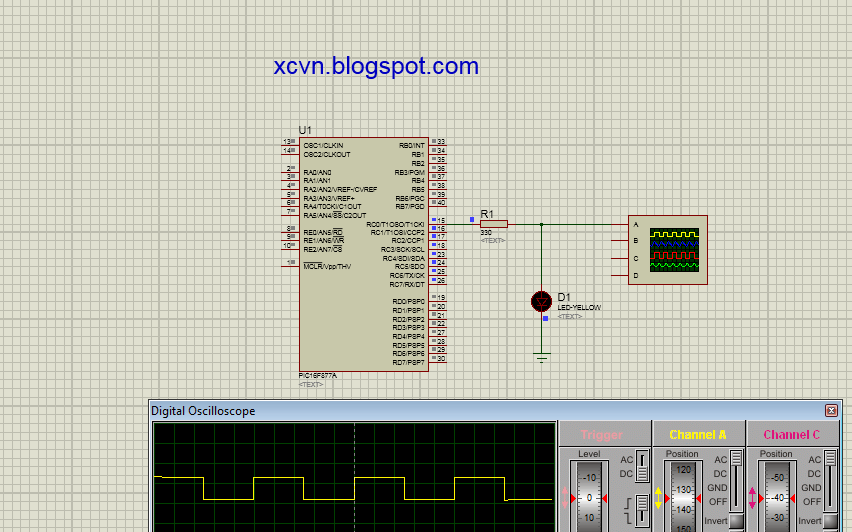Click the R1 reference label

487,214
